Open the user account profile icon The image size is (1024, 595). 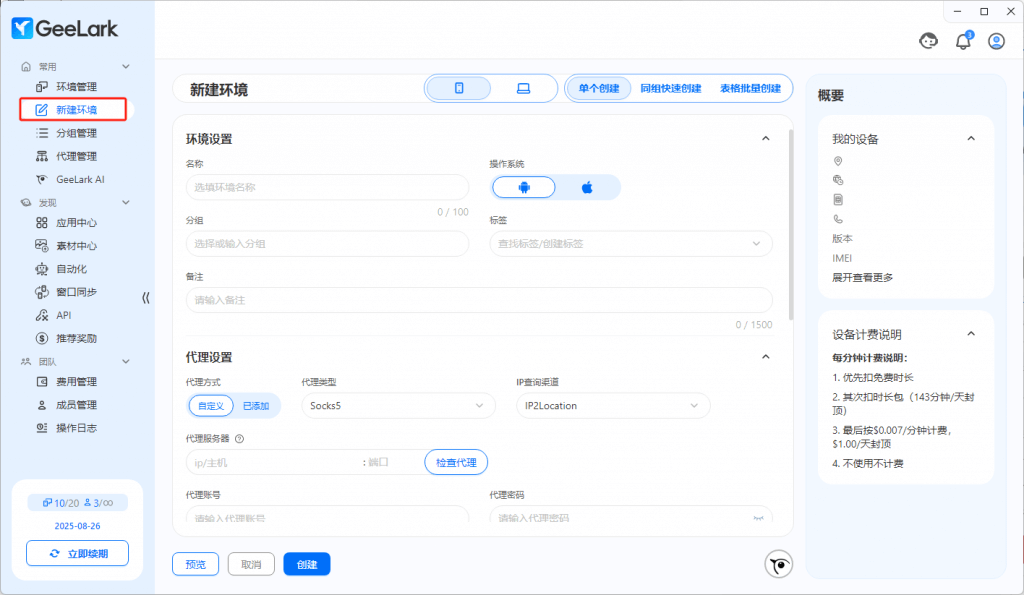[x=996, y=41]
